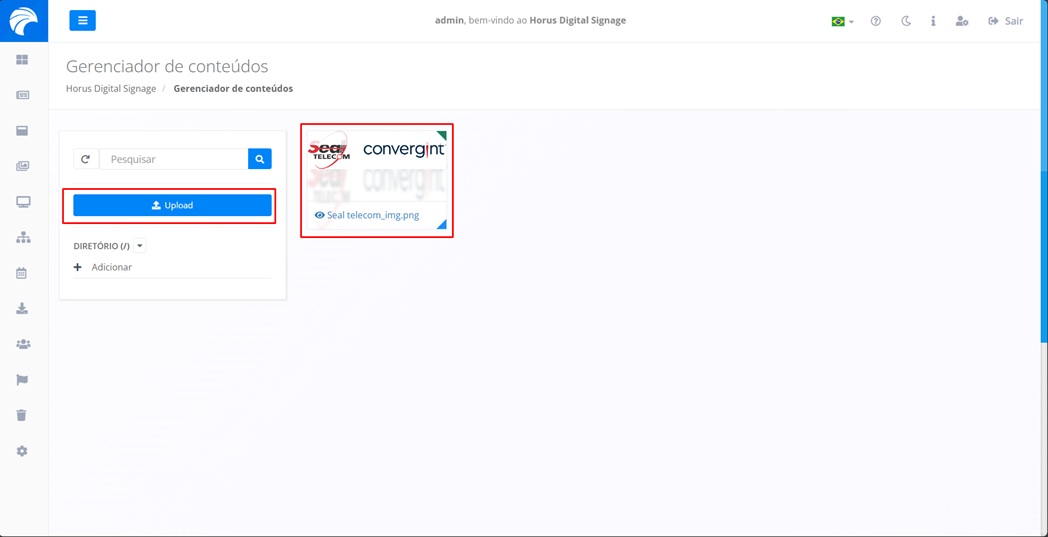Open the dashboard grid icon in sidebar

(22, 60)
